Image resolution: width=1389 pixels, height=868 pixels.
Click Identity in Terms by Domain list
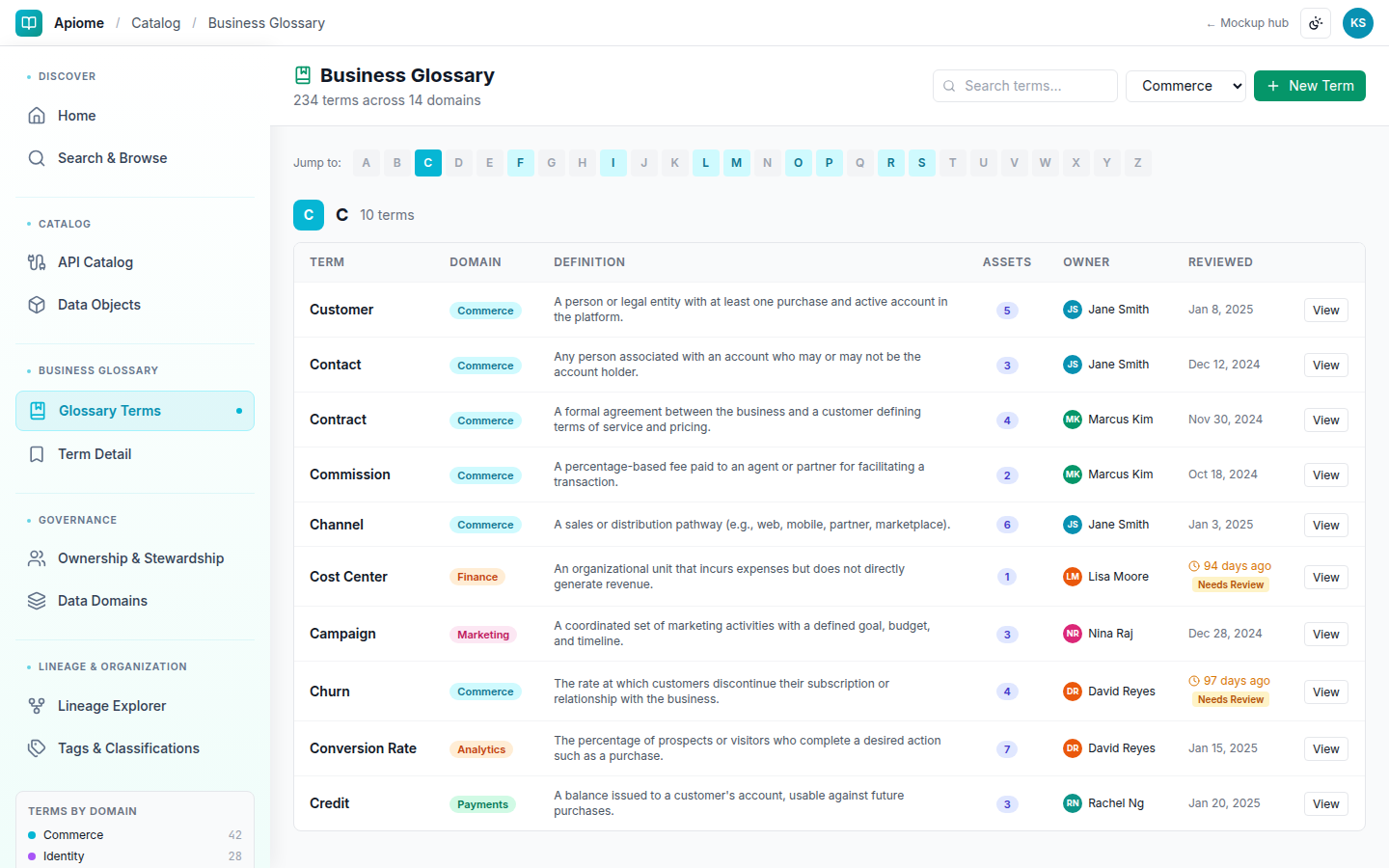coord(135,856)
